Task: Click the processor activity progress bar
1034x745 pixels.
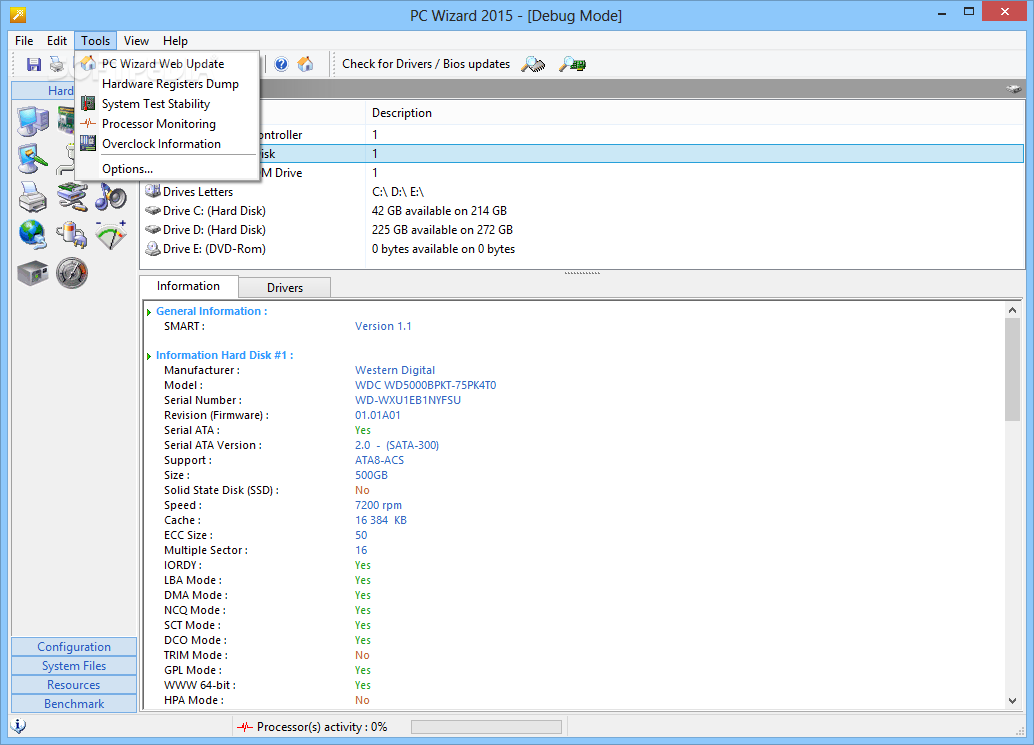Action: [x=487, y=727]
